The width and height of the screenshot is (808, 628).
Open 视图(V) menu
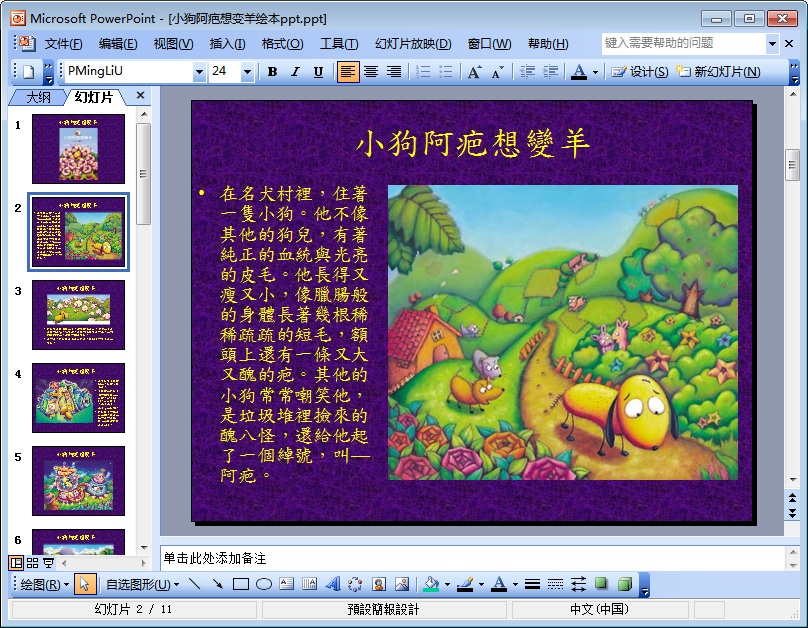(173, 44)
